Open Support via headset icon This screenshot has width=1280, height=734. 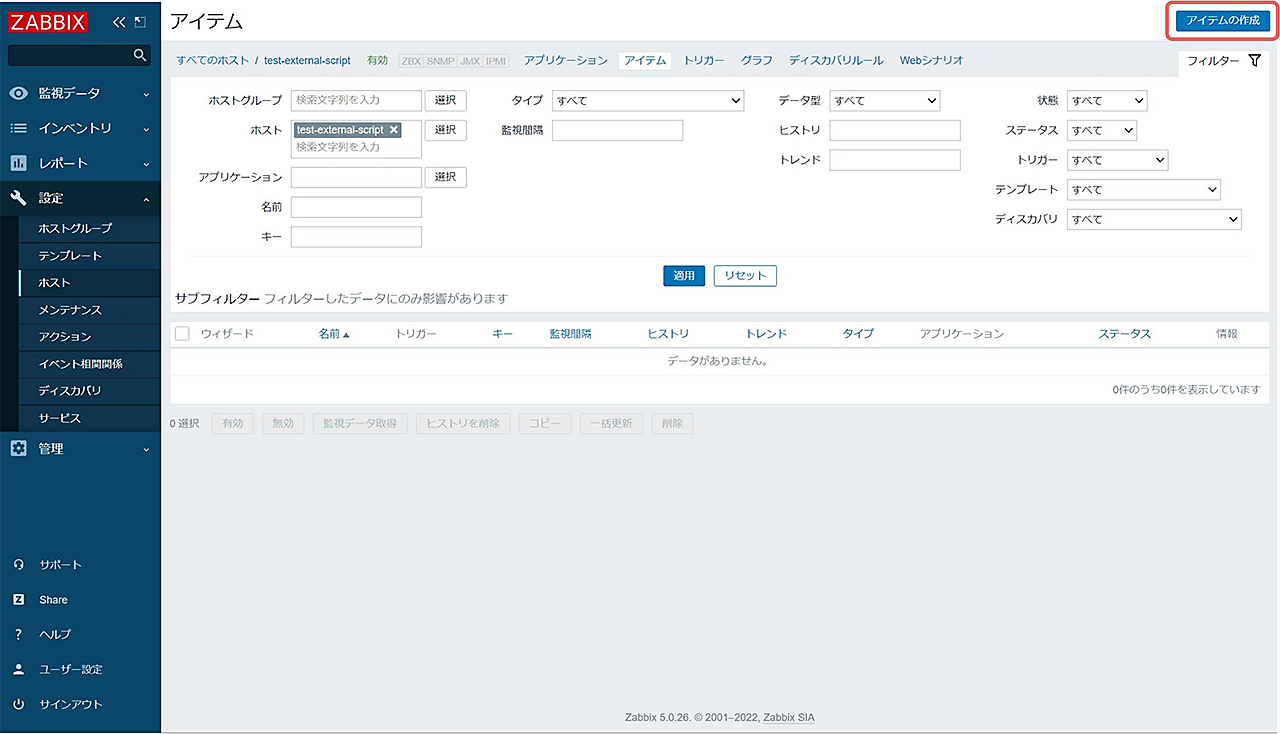point(18,565)
